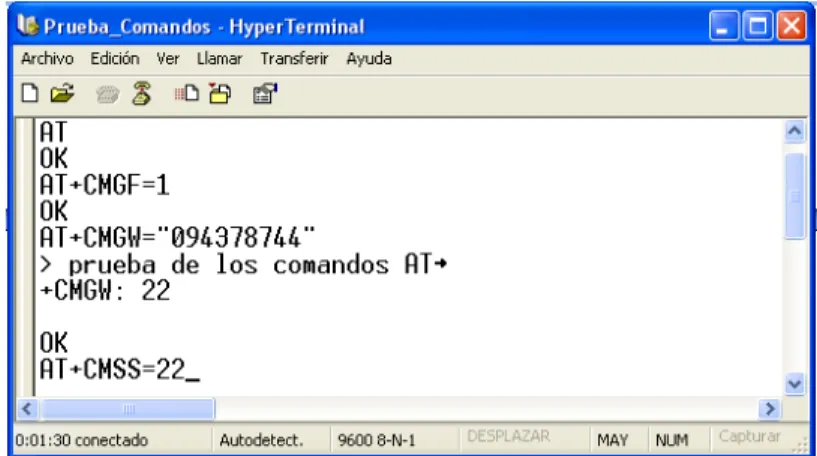Viewport: 817px width, 456px height.
Task: Open the Llamar menu
Action: [219, 59]
